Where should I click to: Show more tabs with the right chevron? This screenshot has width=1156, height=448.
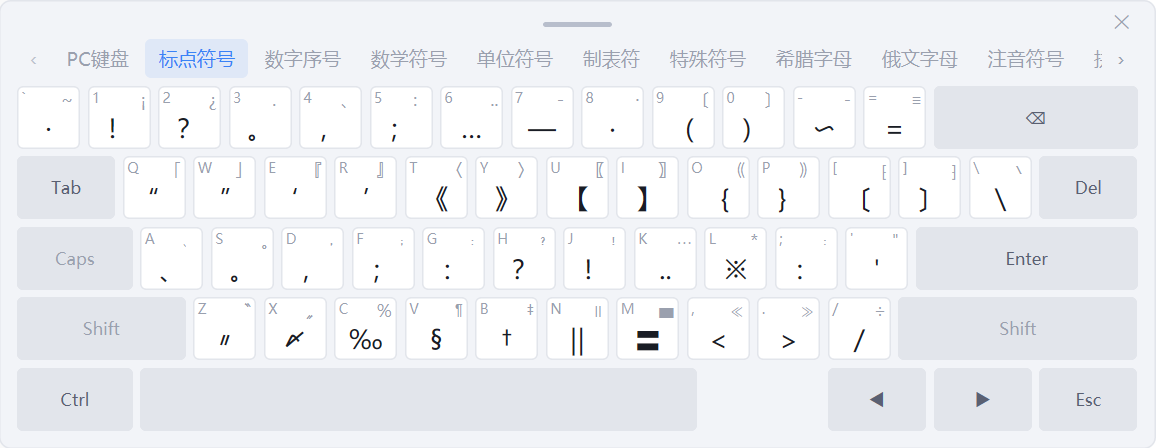pyautogui.click(x=1121, y=60)
